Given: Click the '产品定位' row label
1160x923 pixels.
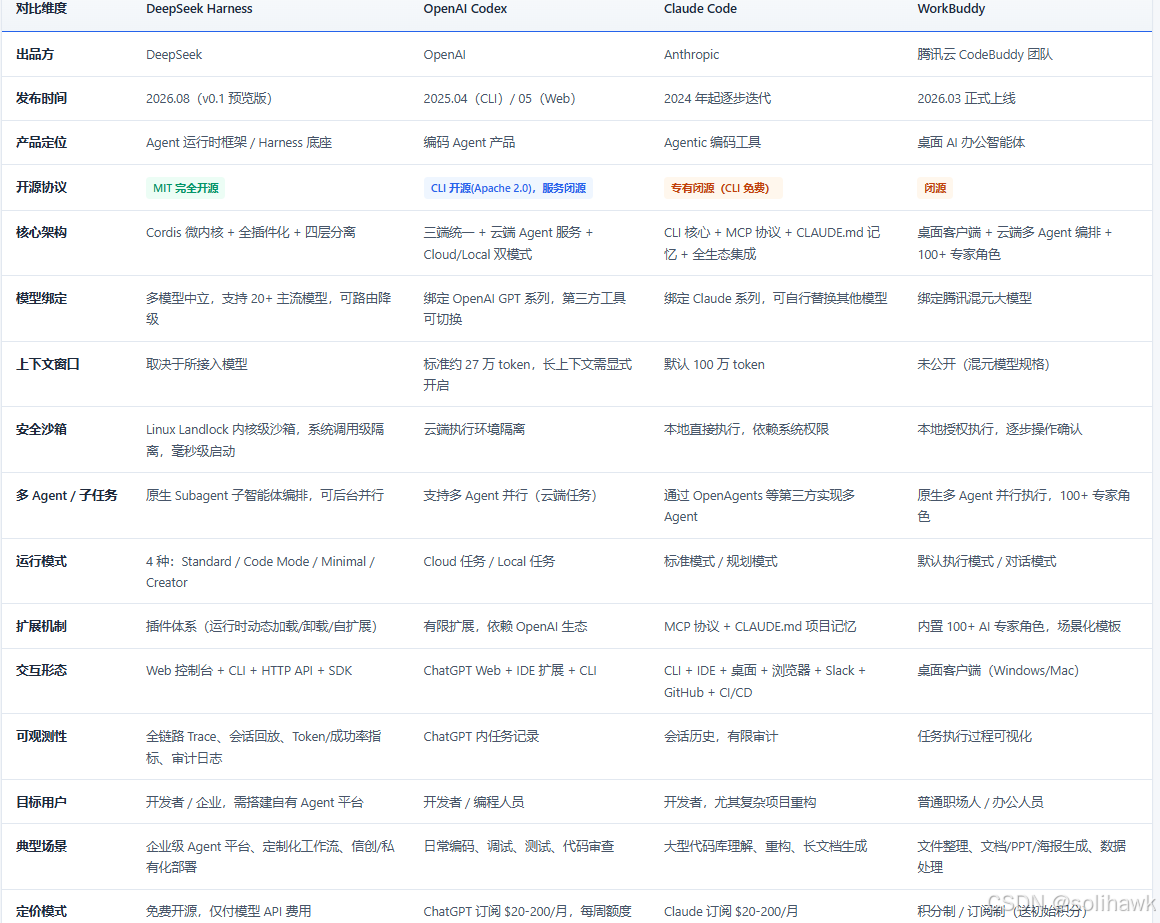Looking at the screenshot, I should 41,143.
